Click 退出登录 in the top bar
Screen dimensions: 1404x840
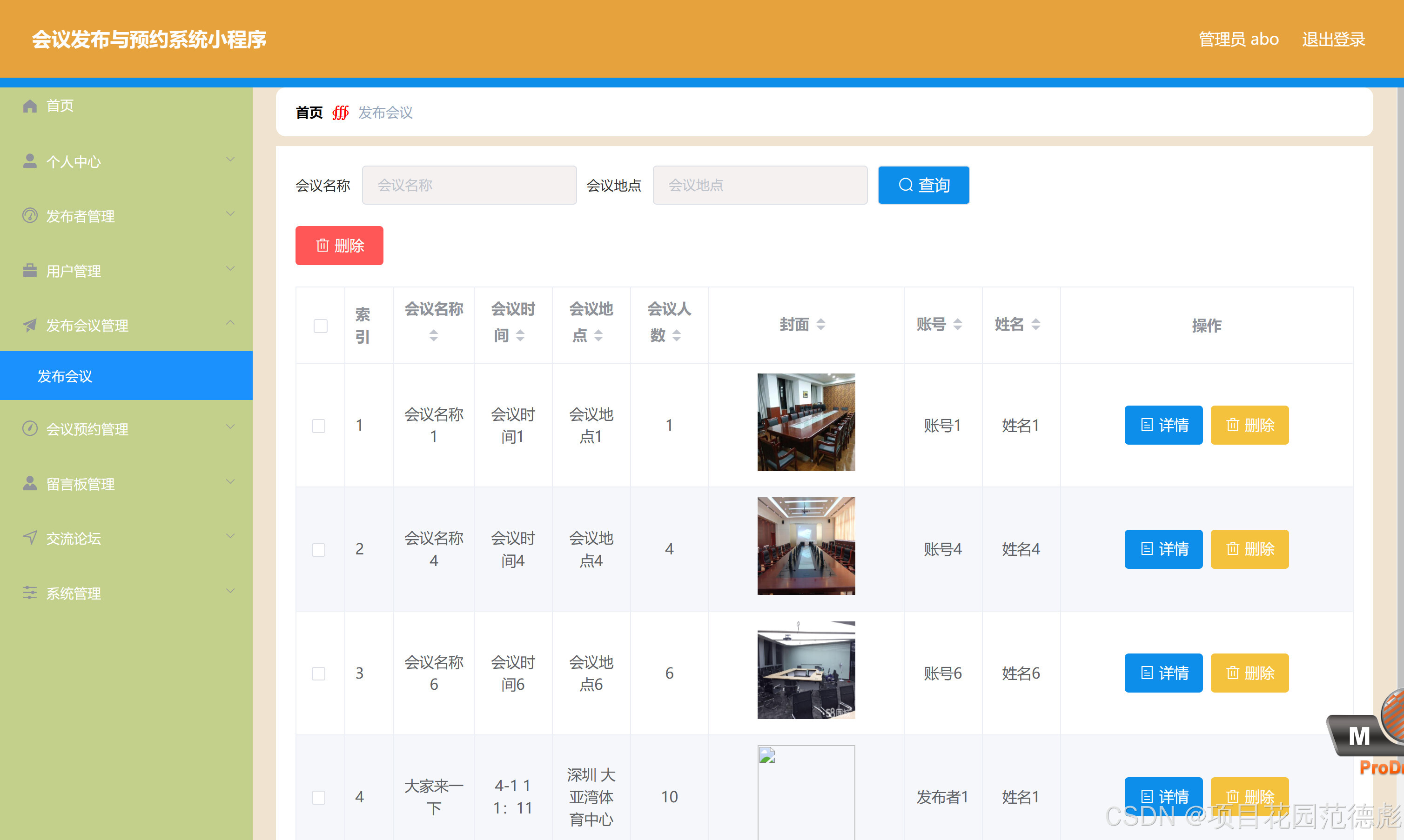coord(1333,39)
